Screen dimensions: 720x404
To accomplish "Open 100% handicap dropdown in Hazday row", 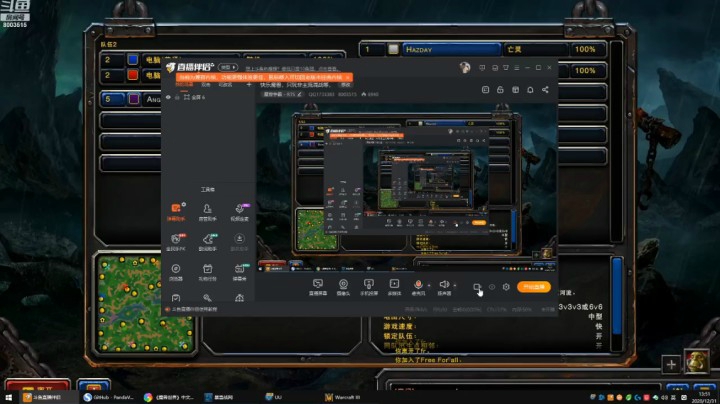I will coord(588,49).
